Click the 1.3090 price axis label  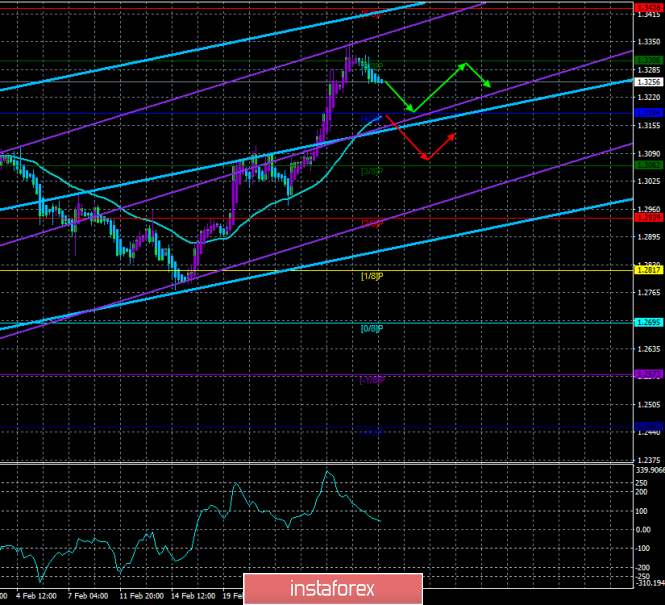649,153
